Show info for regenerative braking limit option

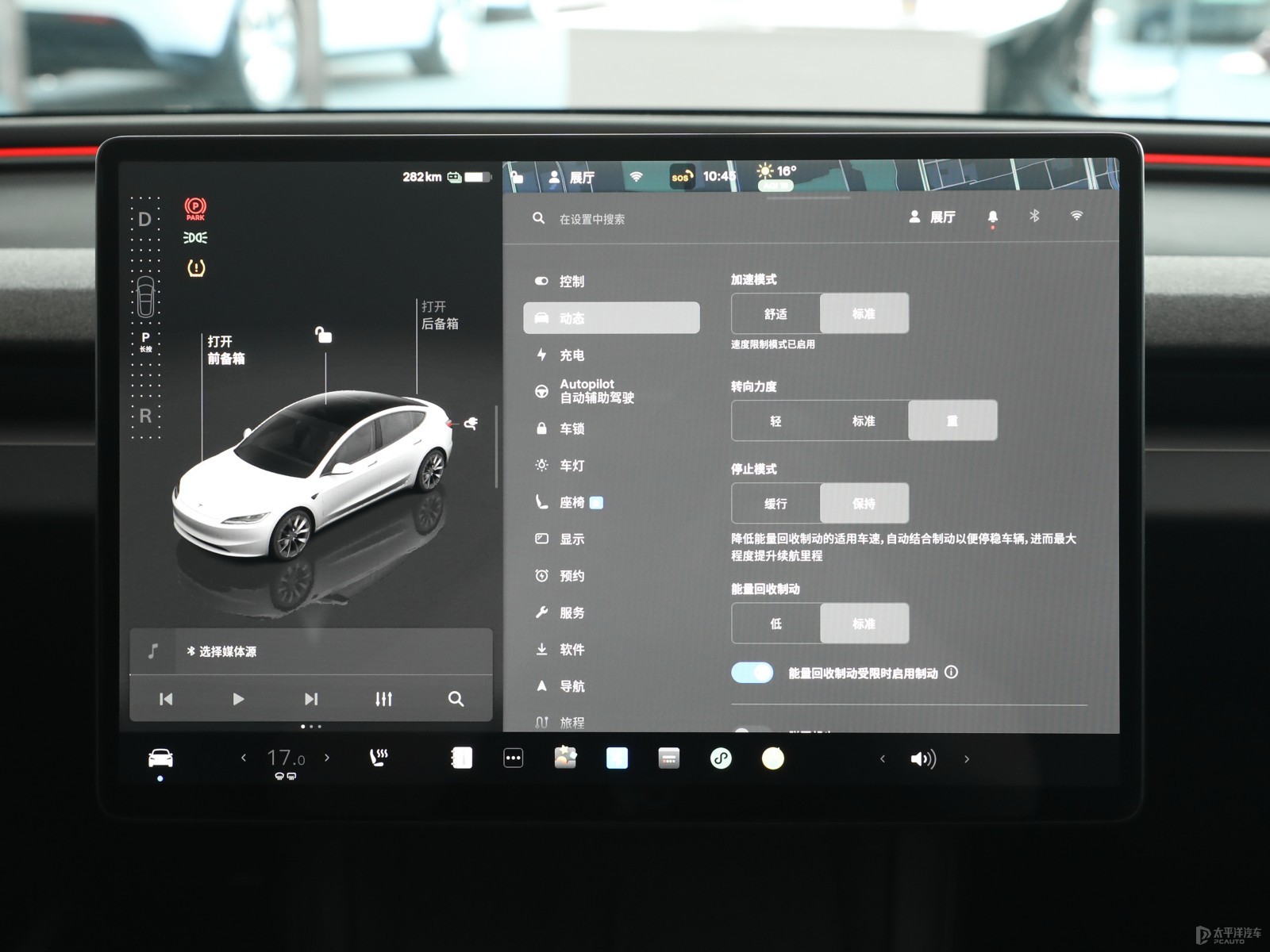tap(952, 672)
